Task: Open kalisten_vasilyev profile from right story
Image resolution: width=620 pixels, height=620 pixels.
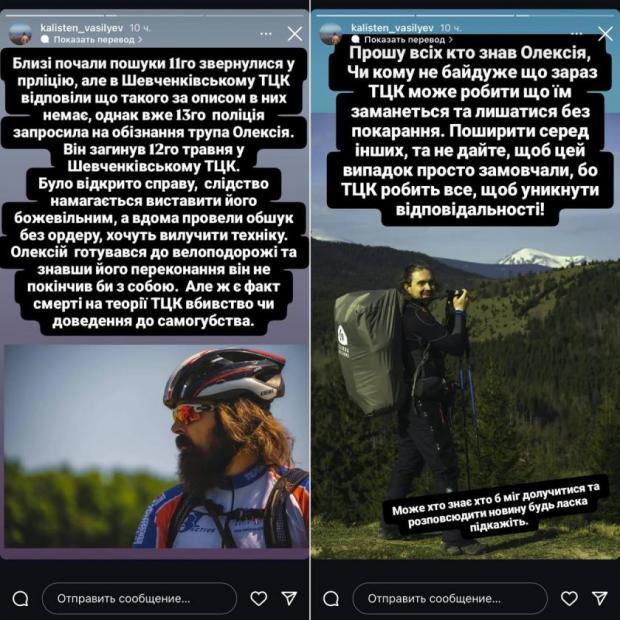Action: (x=392, y=28)
